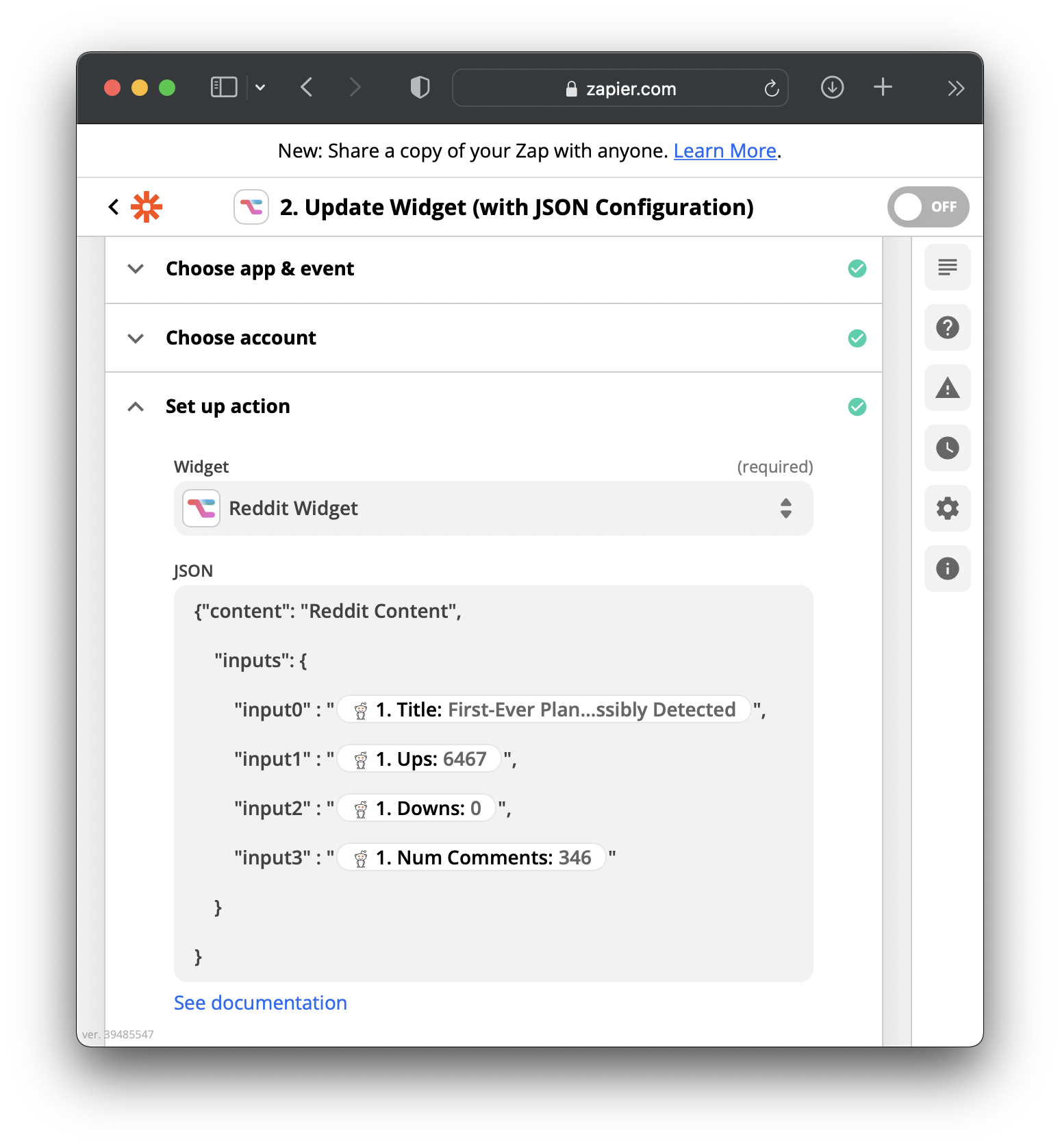The width and height of the screenshot is (1060, 1148).
Task: Click the JSON field label
Action: pos(193,571)
